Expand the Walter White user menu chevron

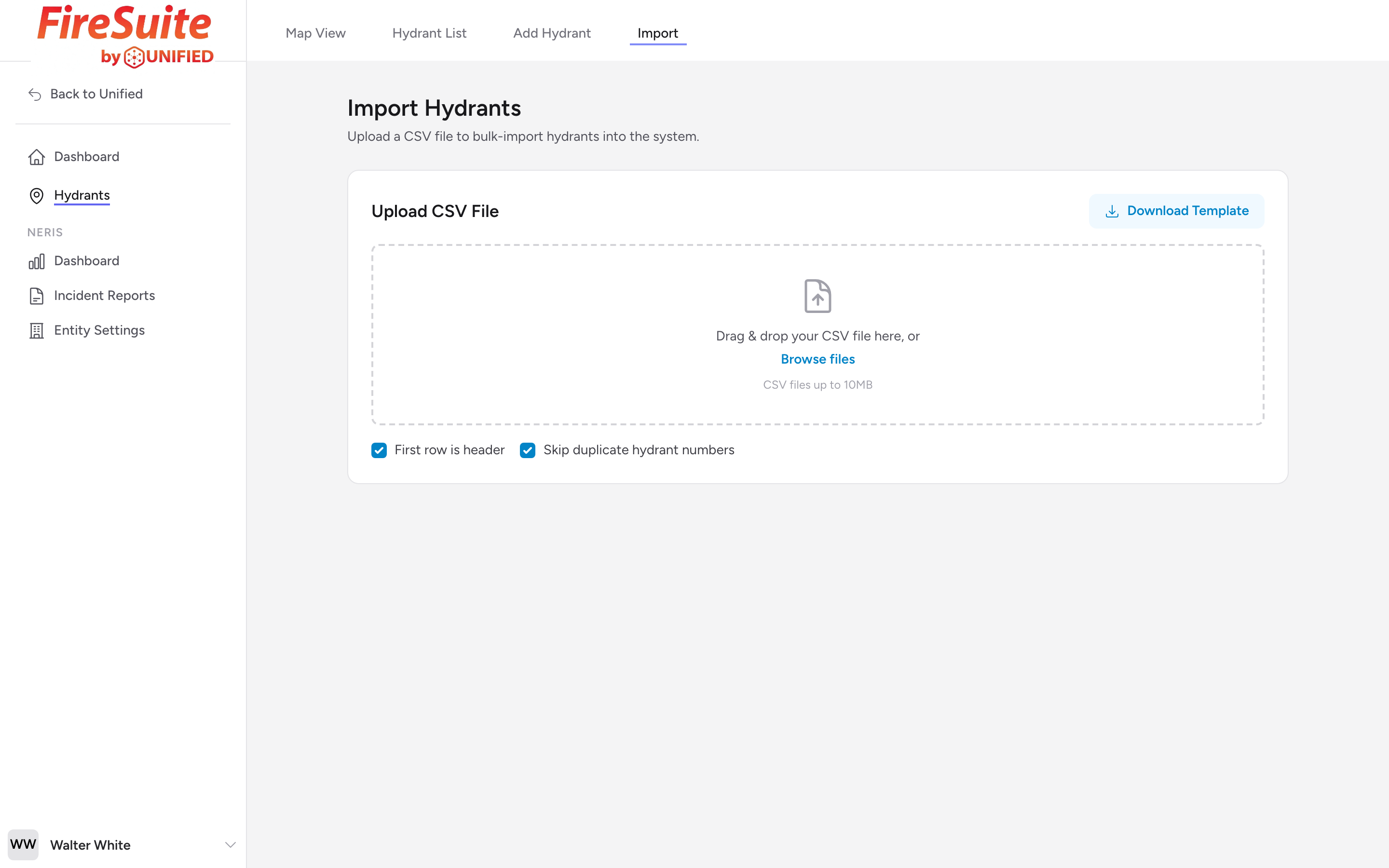[x=230, y=844]
